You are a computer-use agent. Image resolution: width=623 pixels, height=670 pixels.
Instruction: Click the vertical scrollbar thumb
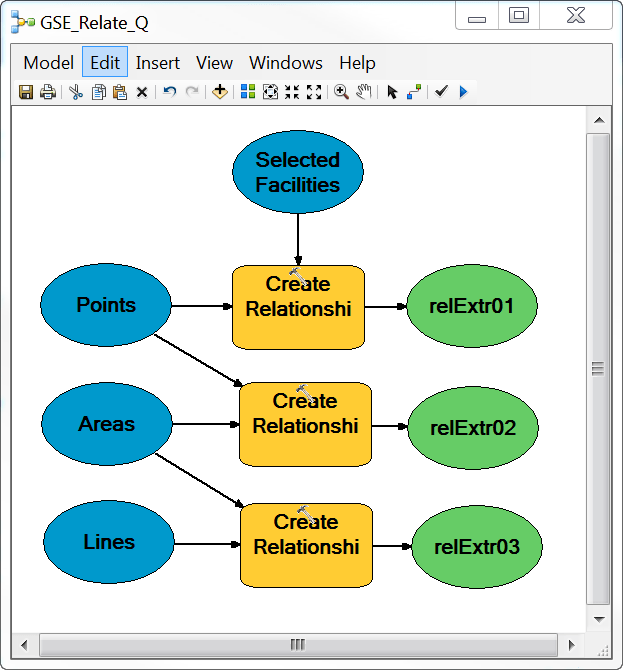click(x=598, y=369)
